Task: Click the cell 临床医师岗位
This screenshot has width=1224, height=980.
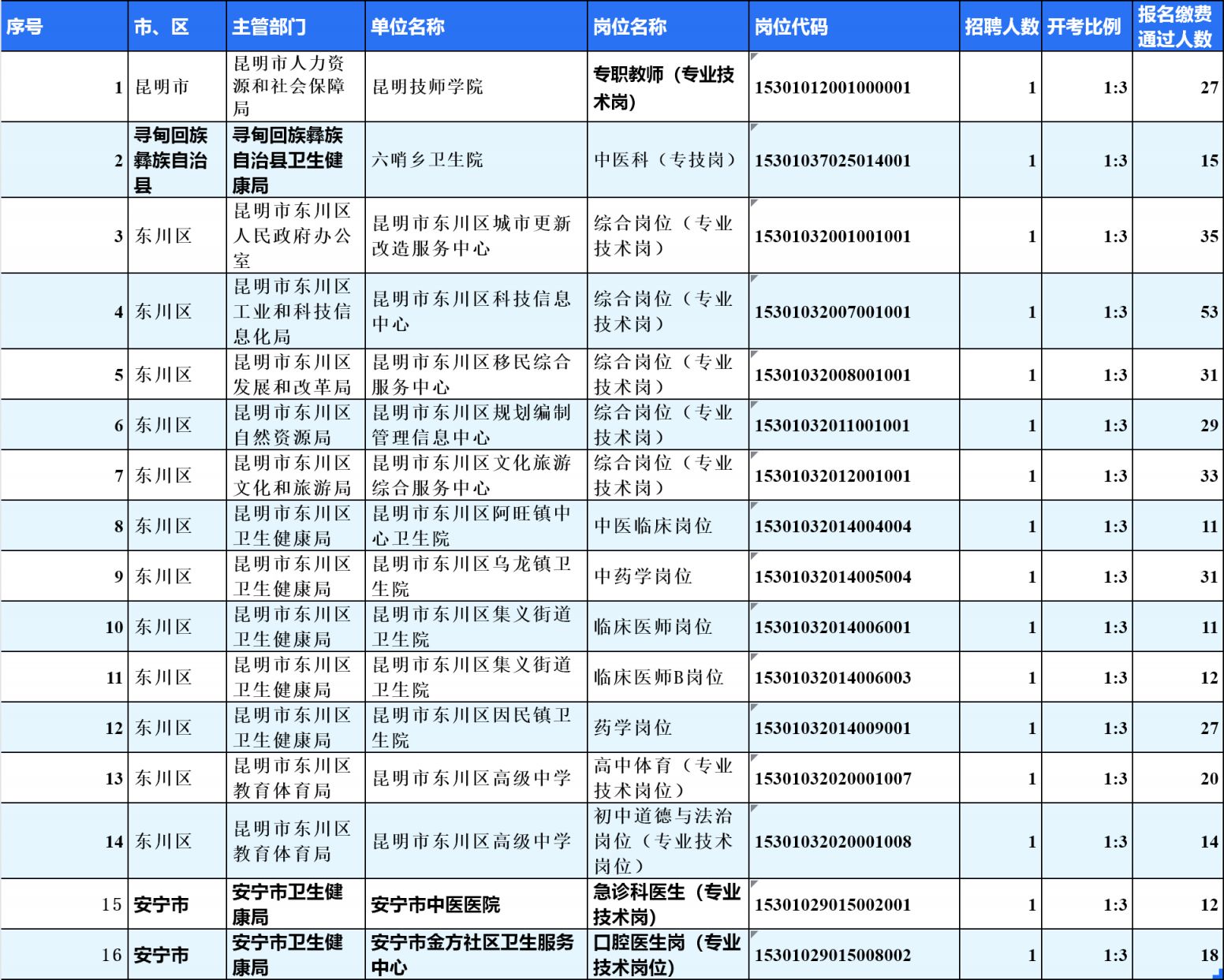Action: click(x=668, y=627)
